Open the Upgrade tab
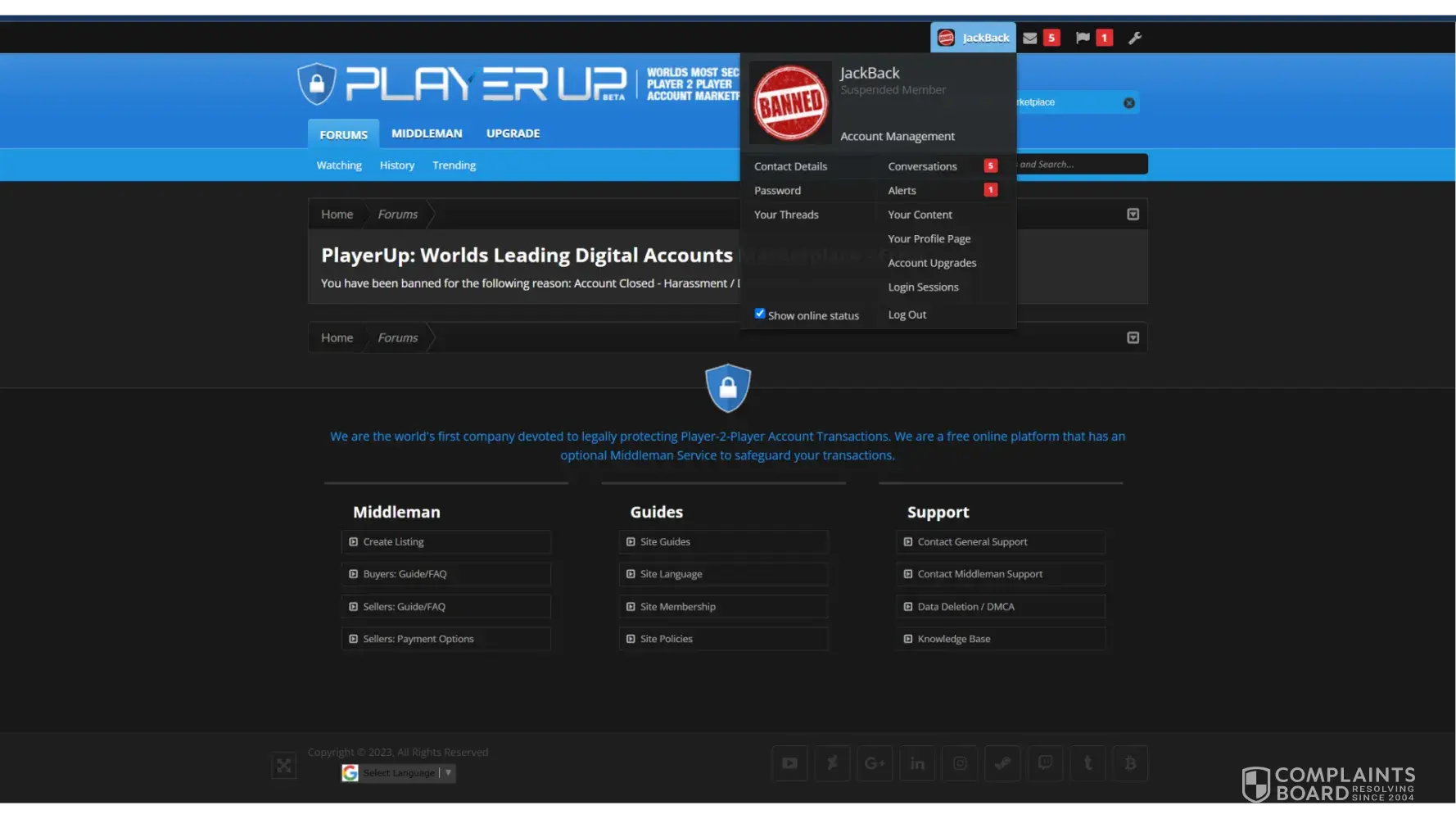1456x819 pixels. click(513, 133)
